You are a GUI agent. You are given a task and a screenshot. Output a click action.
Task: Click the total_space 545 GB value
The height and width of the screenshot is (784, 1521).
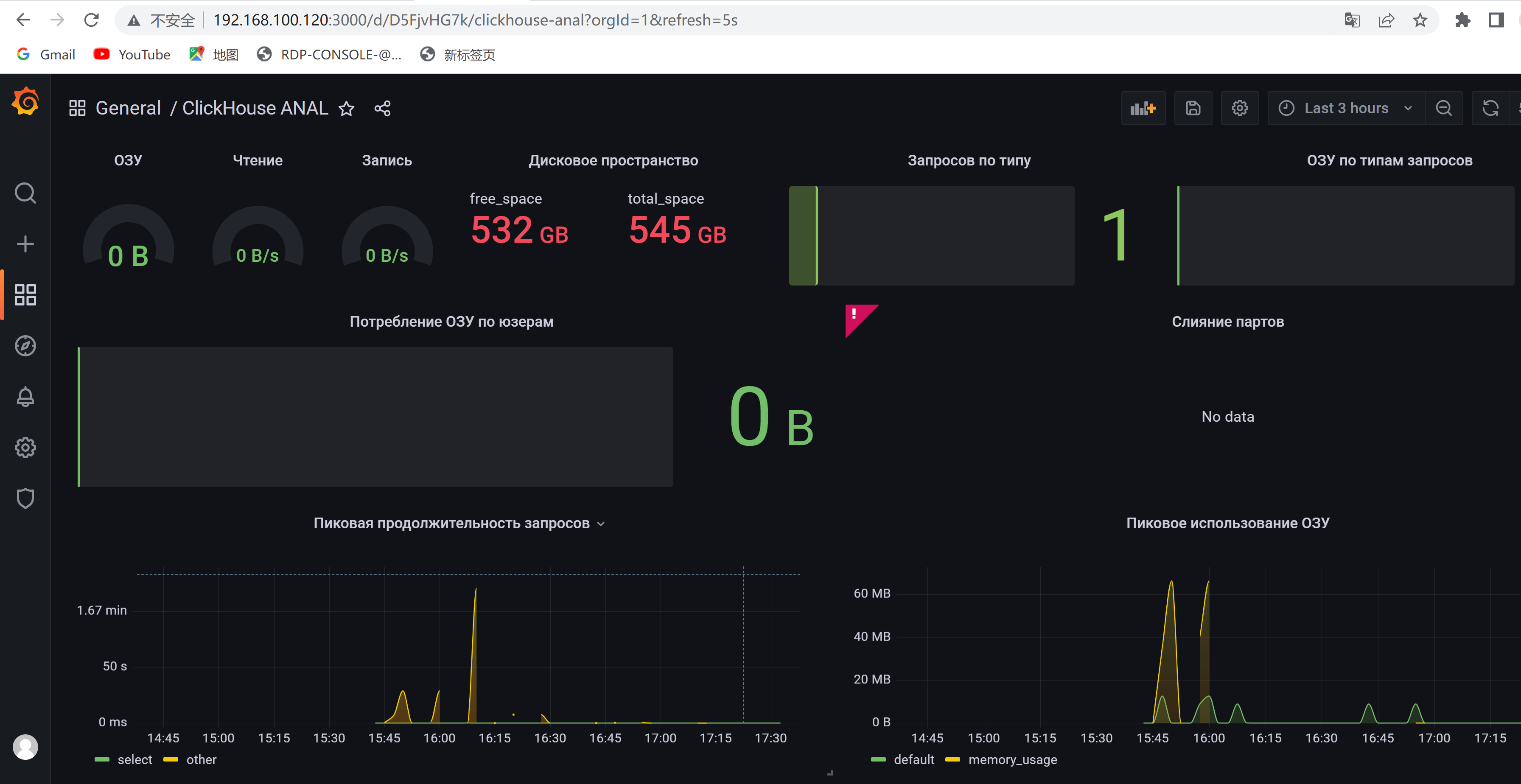pos(677,230)
